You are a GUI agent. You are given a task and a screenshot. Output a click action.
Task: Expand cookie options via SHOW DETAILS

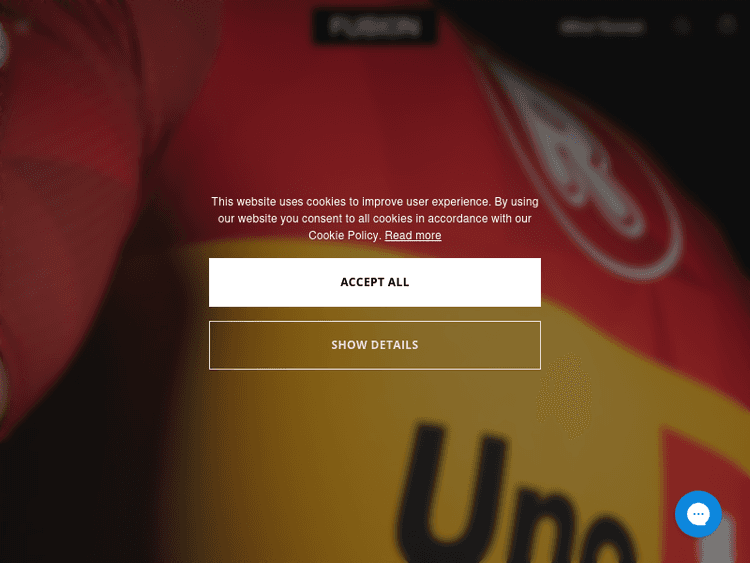click(375, 345)
